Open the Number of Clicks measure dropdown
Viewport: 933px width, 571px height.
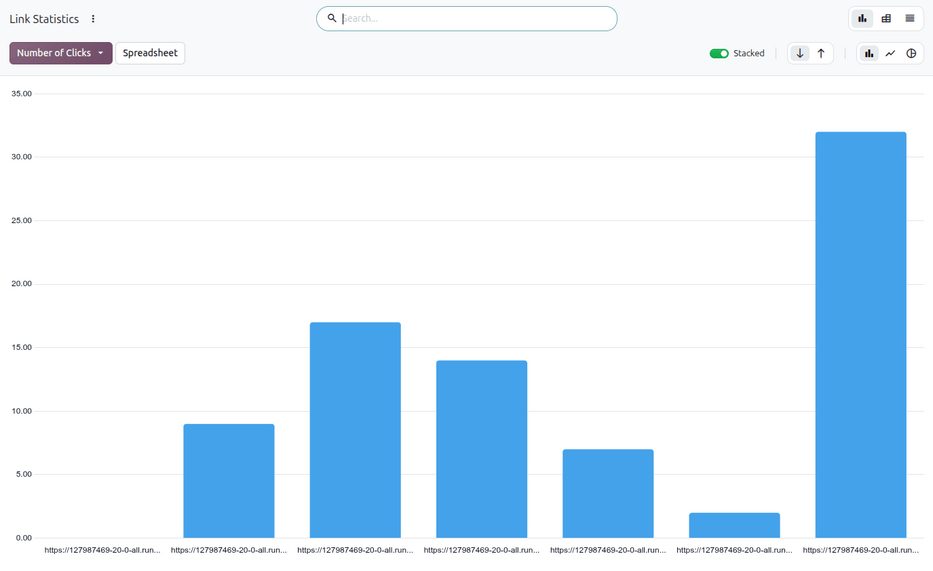tap(61, 53)
